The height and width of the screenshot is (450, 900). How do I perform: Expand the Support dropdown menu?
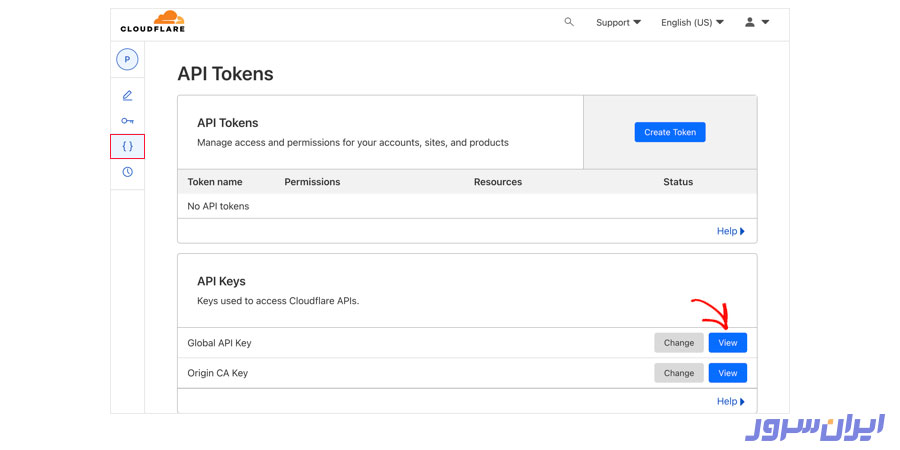[618, 22]
